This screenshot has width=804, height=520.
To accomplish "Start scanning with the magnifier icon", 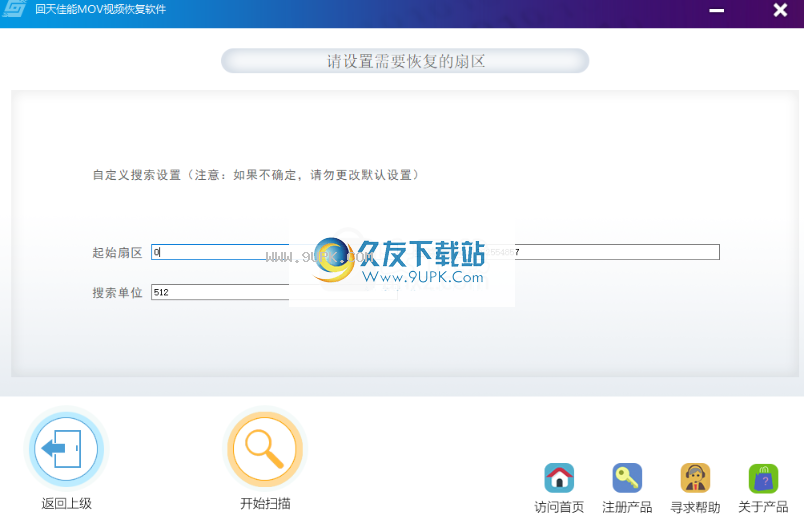I will click(265, 449).
